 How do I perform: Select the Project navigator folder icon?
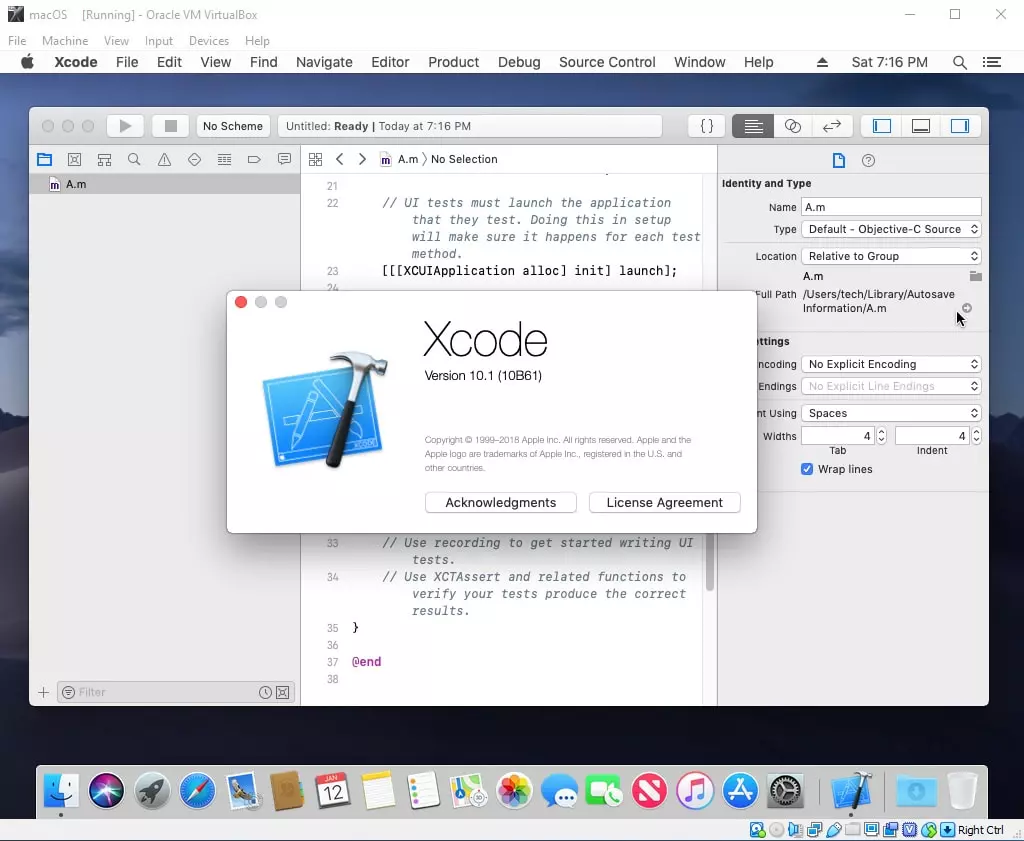pyautogui.click(x=44, y=159)
